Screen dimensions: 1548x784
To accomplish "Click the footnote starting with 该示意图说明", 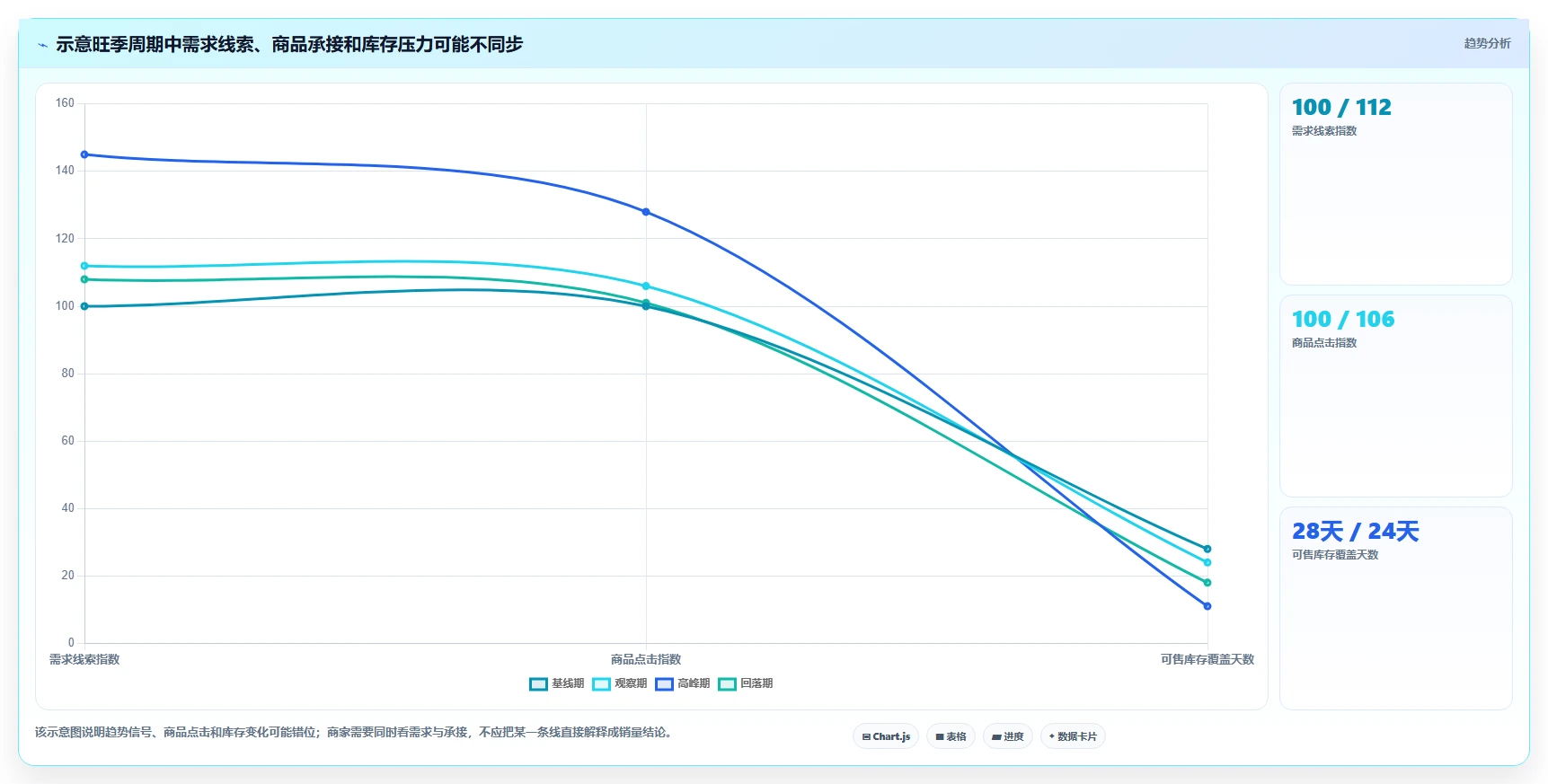I will point(355,733).
